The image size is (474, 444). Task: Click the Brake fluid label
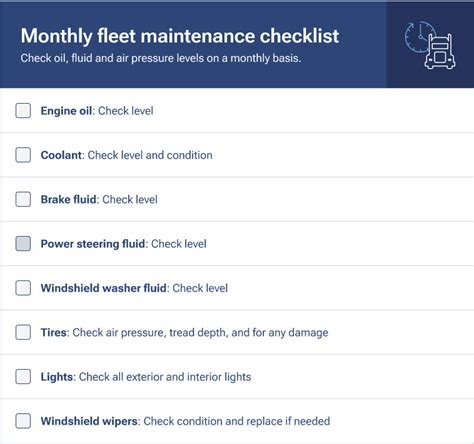click(99, 199)
